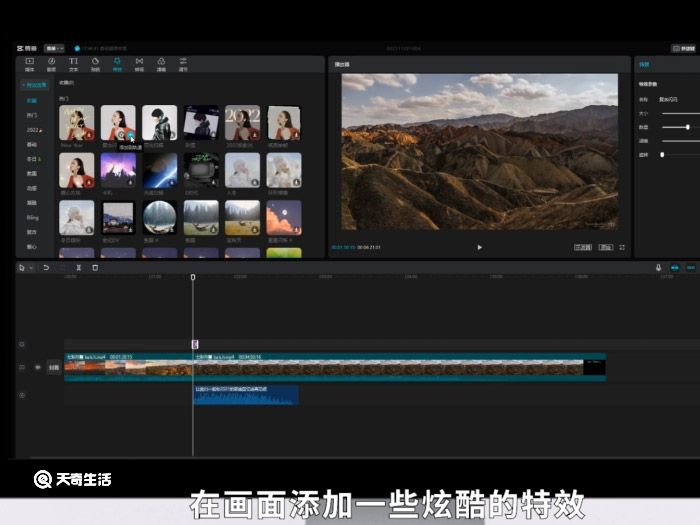Collapse the highlighted effects category header in sidebar
The image size is (700, 525).
coord(35,85)
